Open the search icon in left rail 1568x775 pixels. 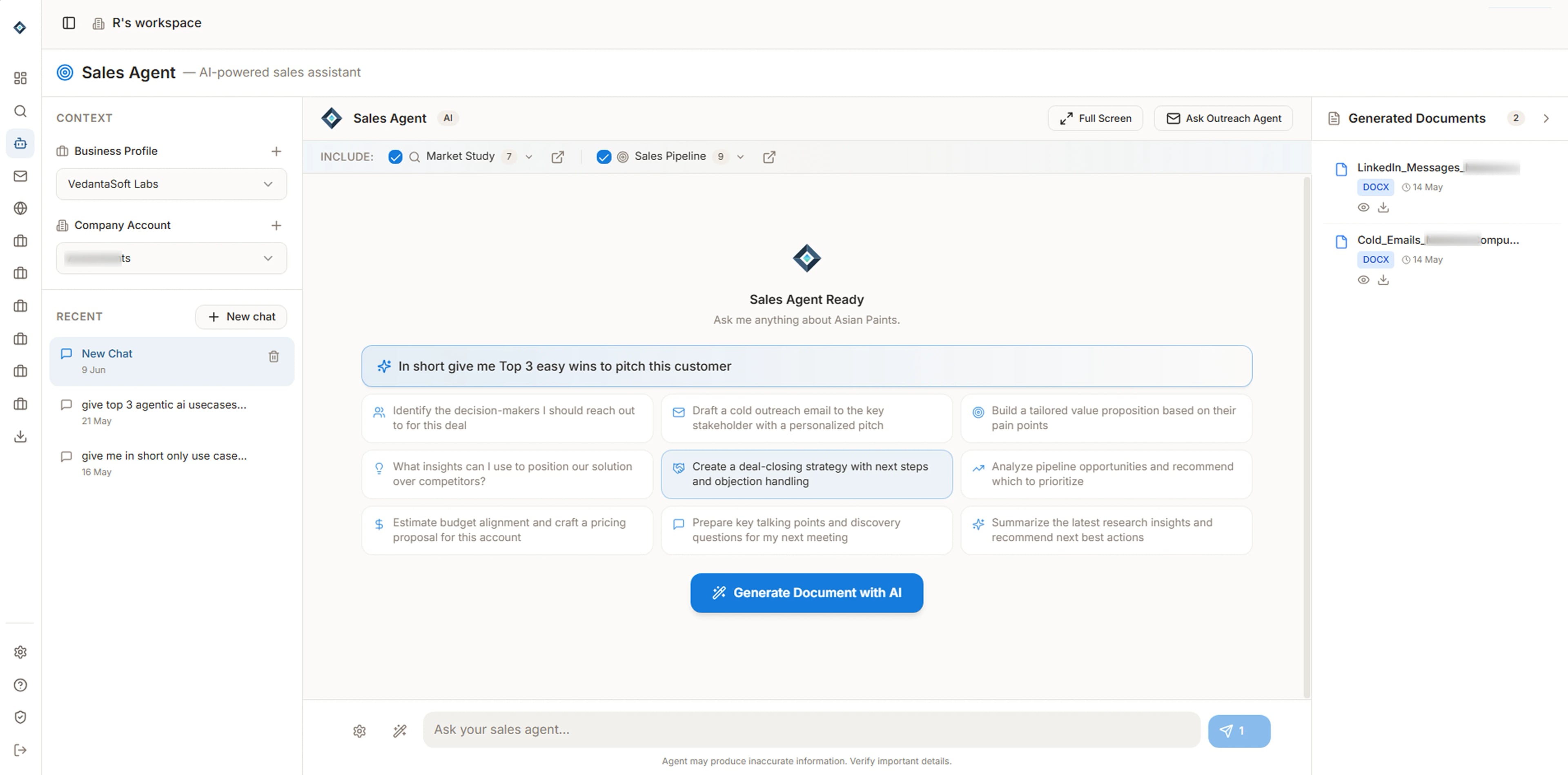pos(20,111)
